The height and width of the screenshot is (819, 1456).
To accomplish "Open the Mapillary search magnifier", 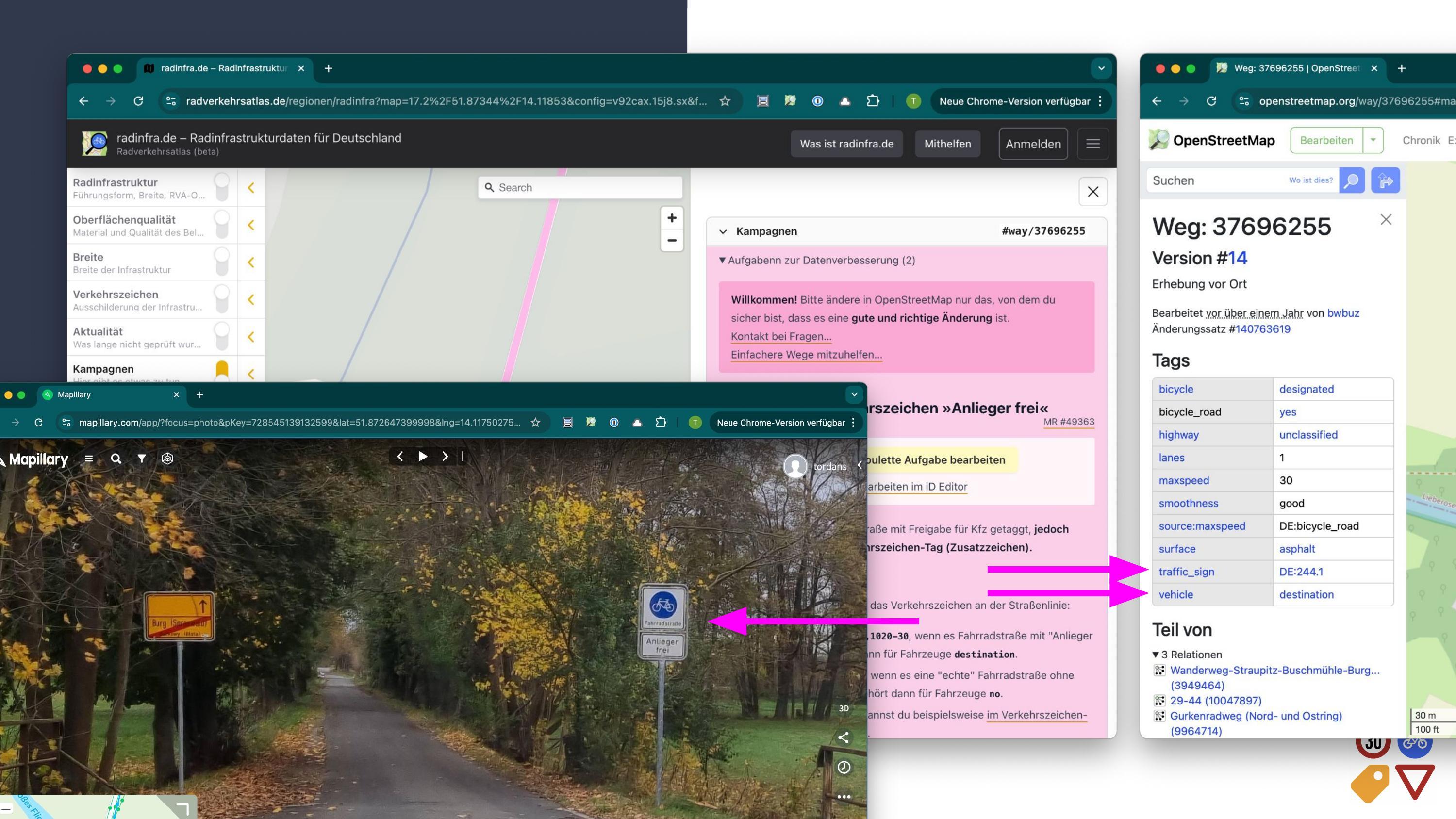I will coord(116,459).
